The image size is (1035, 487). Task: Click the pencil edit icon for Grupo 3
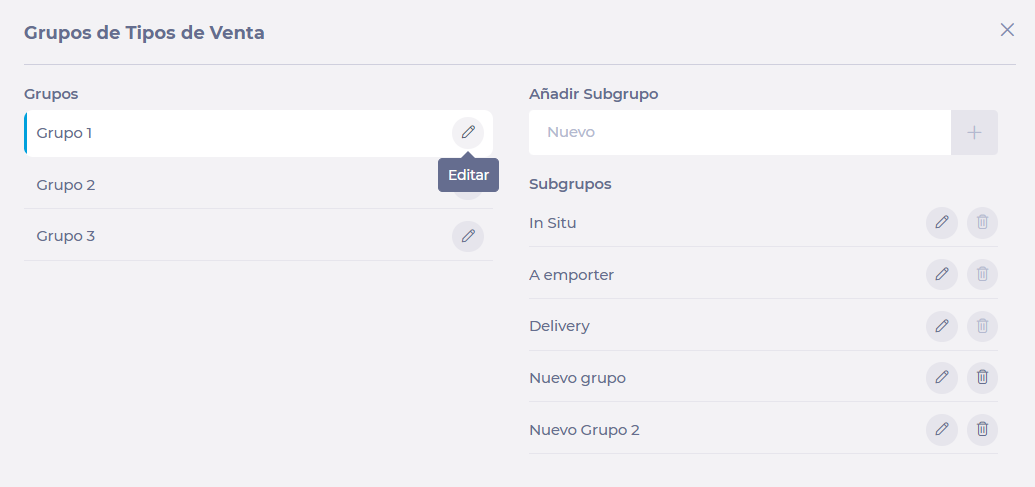(468, 236)
